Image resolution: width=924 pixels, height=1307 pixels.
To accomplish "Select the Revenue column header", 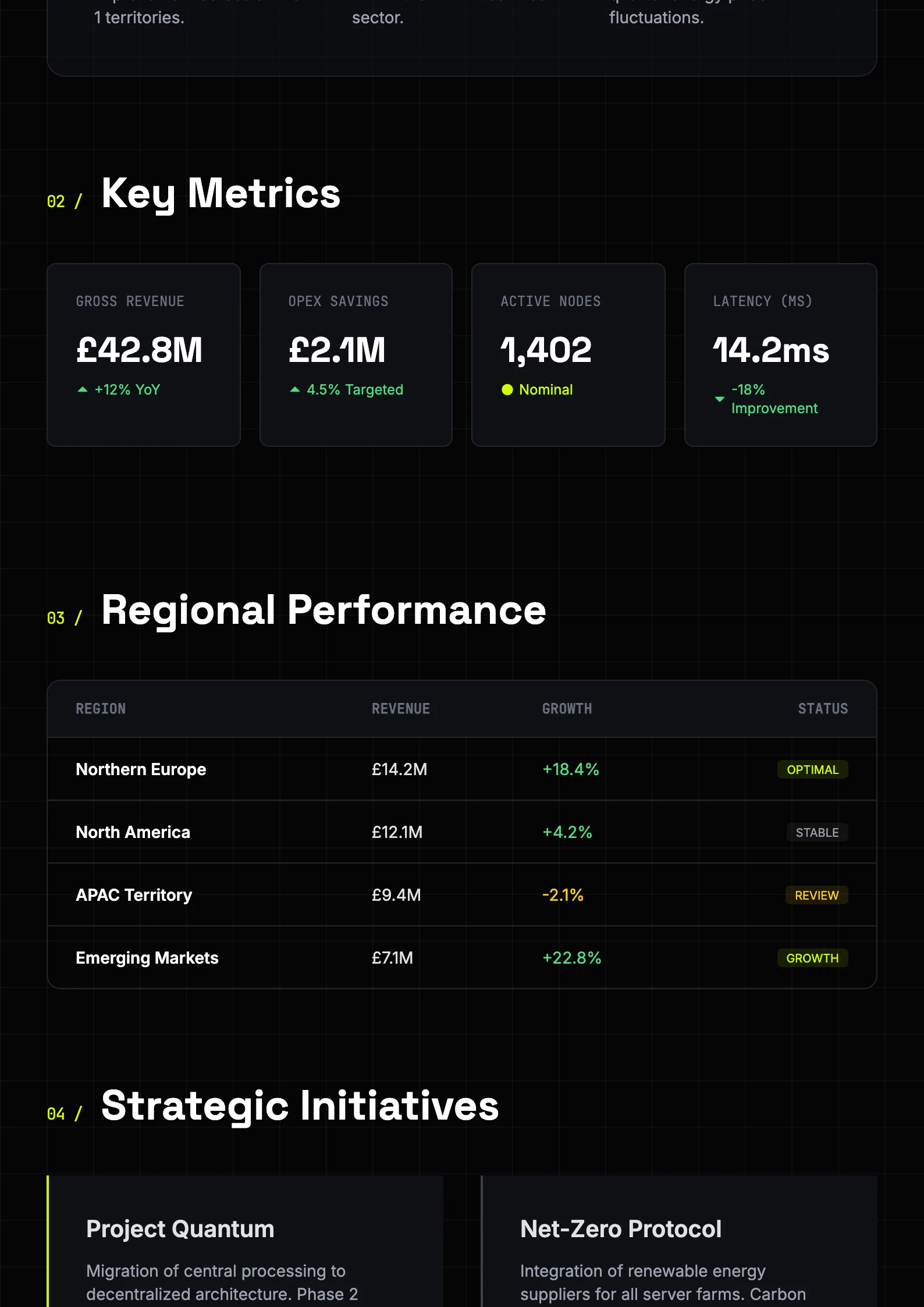I will pyautogui.click(x=401, y=709).
